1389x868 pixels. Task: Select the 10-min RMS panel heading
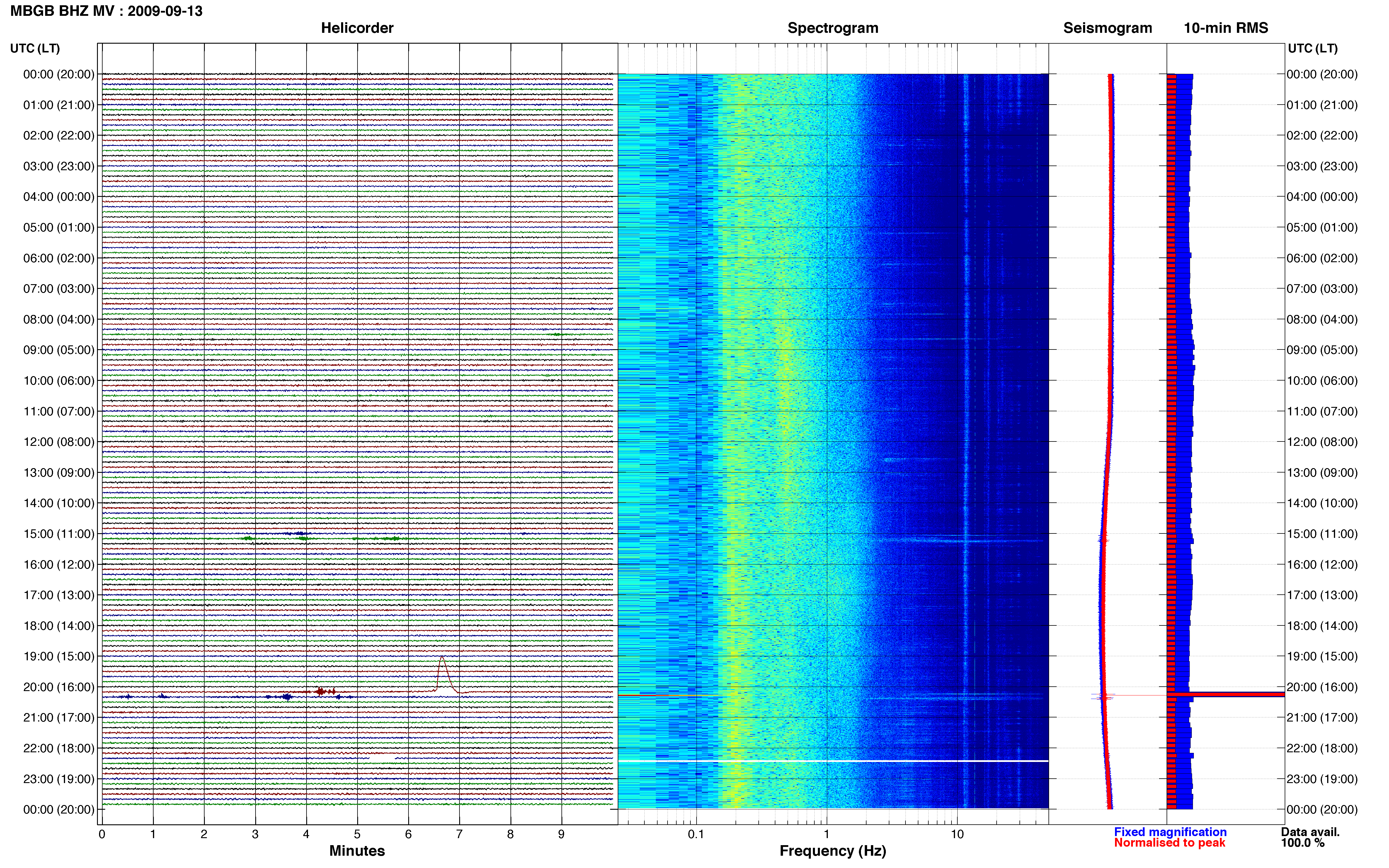pyautogui.click(x=1225, y=28)
